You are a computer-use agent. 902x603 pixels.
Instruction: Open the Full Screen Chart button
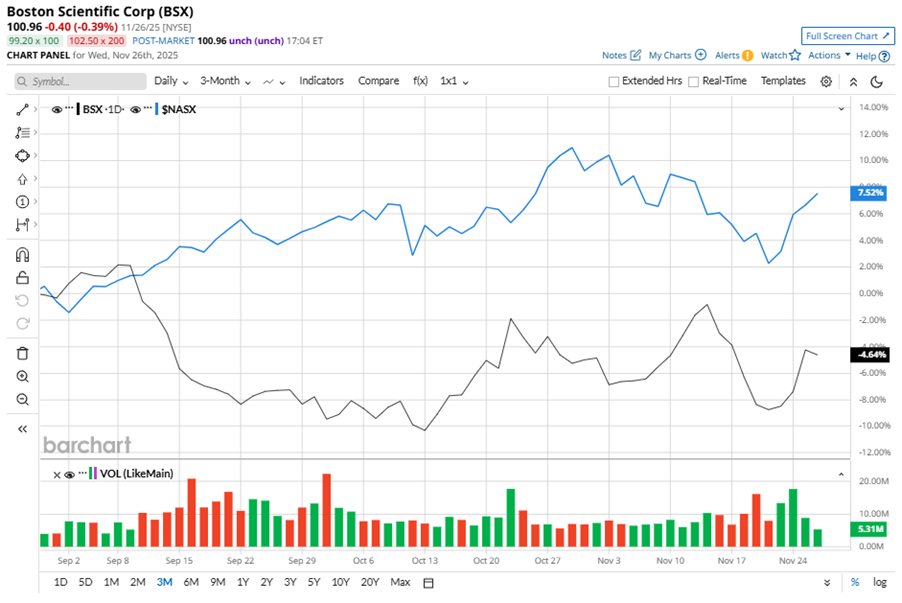(x=847, y=36)
